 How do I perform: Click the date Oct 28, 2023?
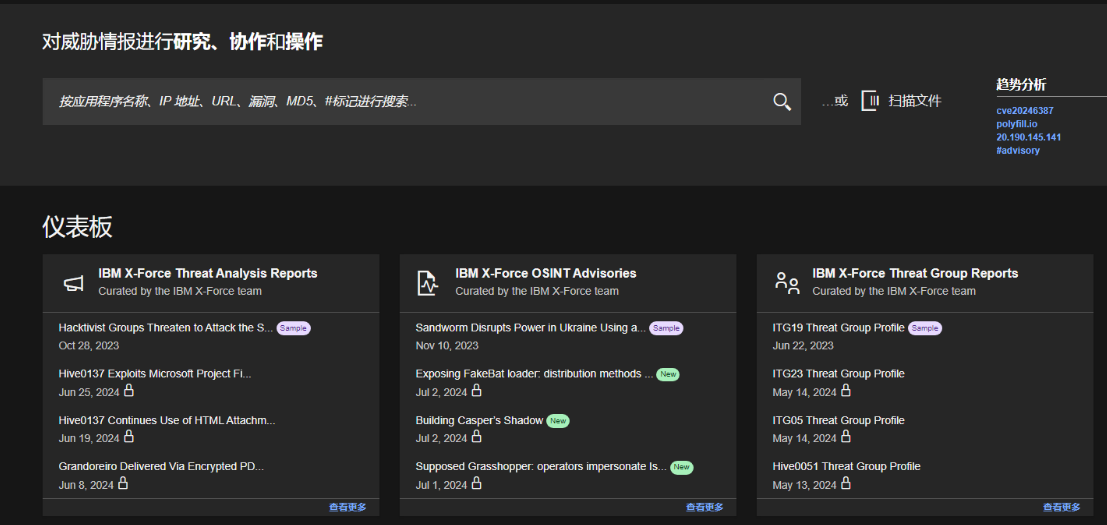(x=89, y=346)
